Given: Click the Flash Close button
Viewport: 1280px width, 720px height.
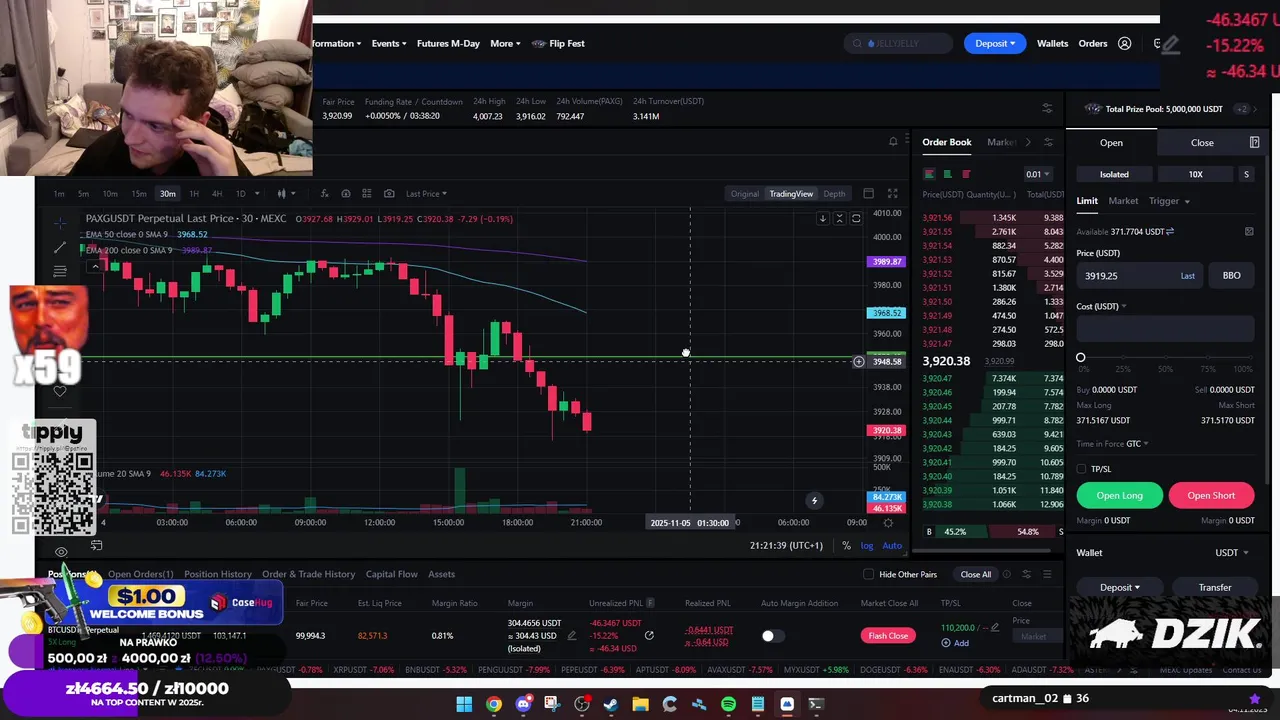Looking at the screenshot, I should point(888,636).
